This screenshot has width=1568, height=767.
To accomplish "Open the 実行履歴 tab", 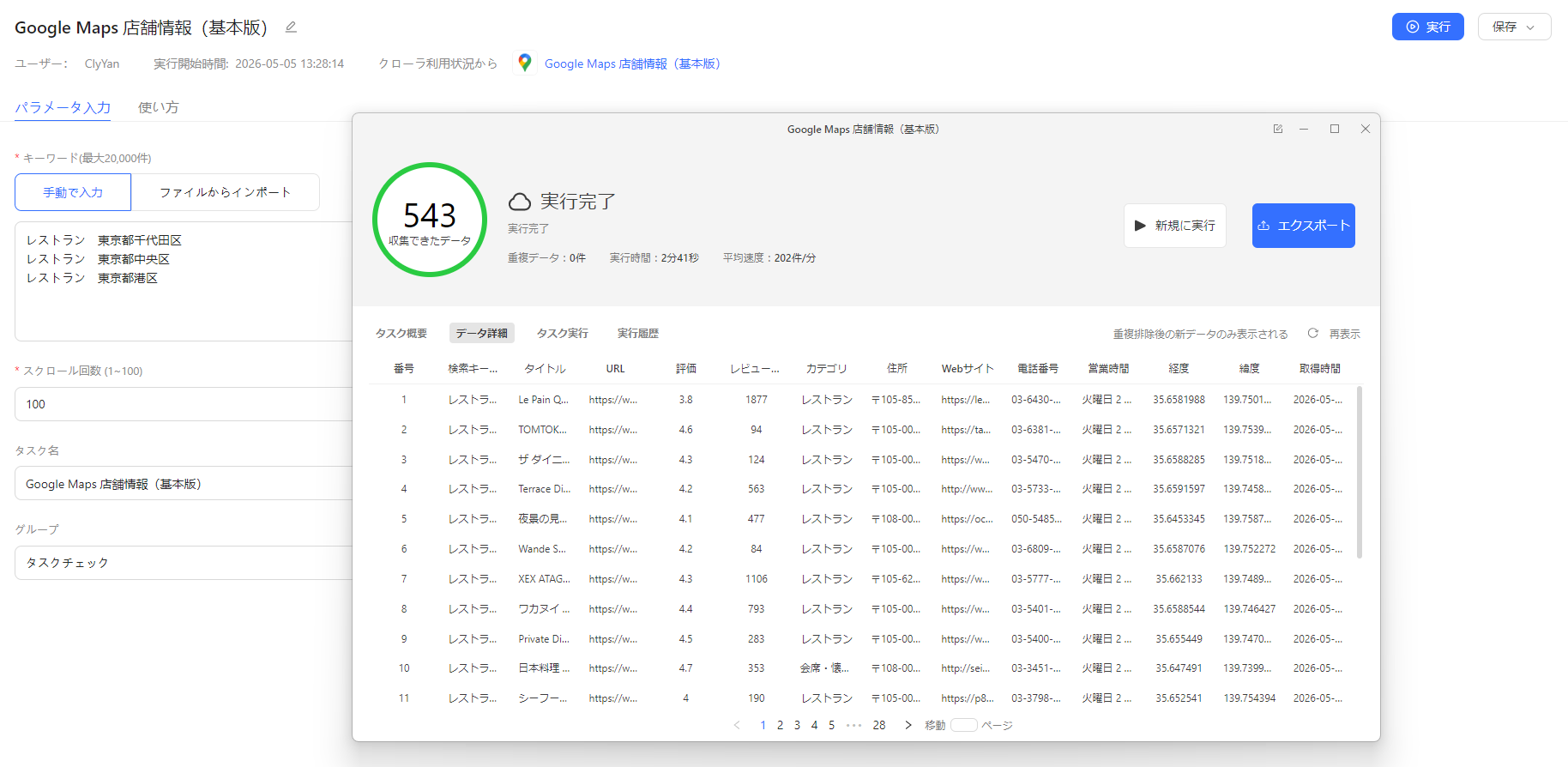I will 638,333.
